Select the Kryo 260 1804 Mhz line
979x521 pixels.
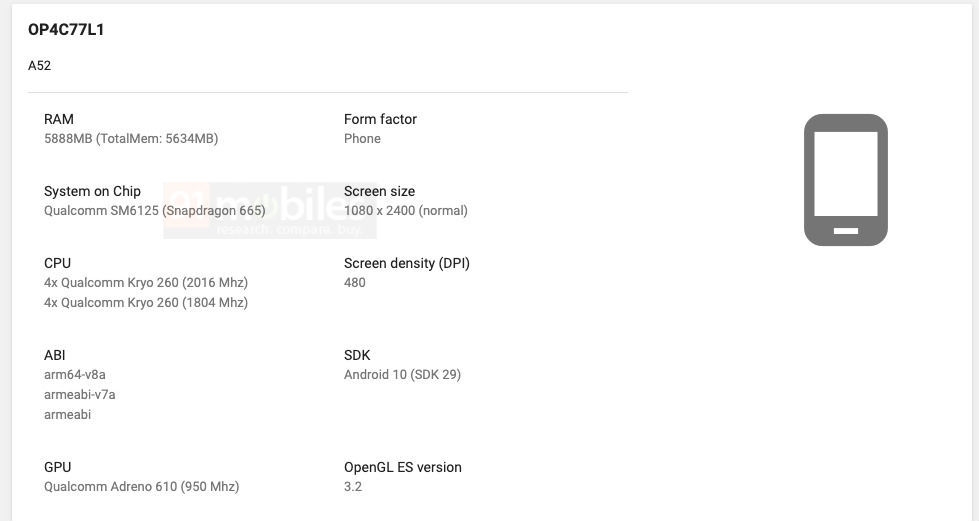146,303
